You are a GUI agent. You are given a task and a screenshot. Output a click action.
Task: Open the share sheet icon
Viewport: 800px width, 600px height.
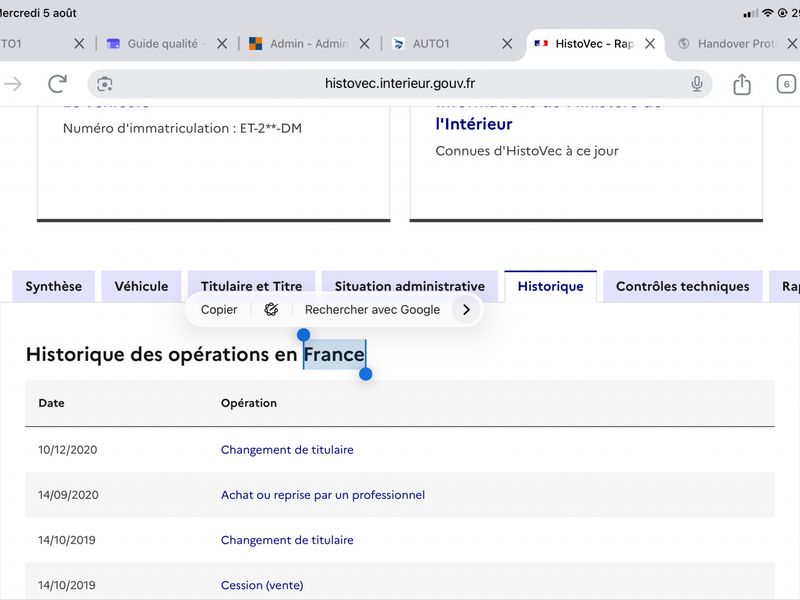[742, 84]
